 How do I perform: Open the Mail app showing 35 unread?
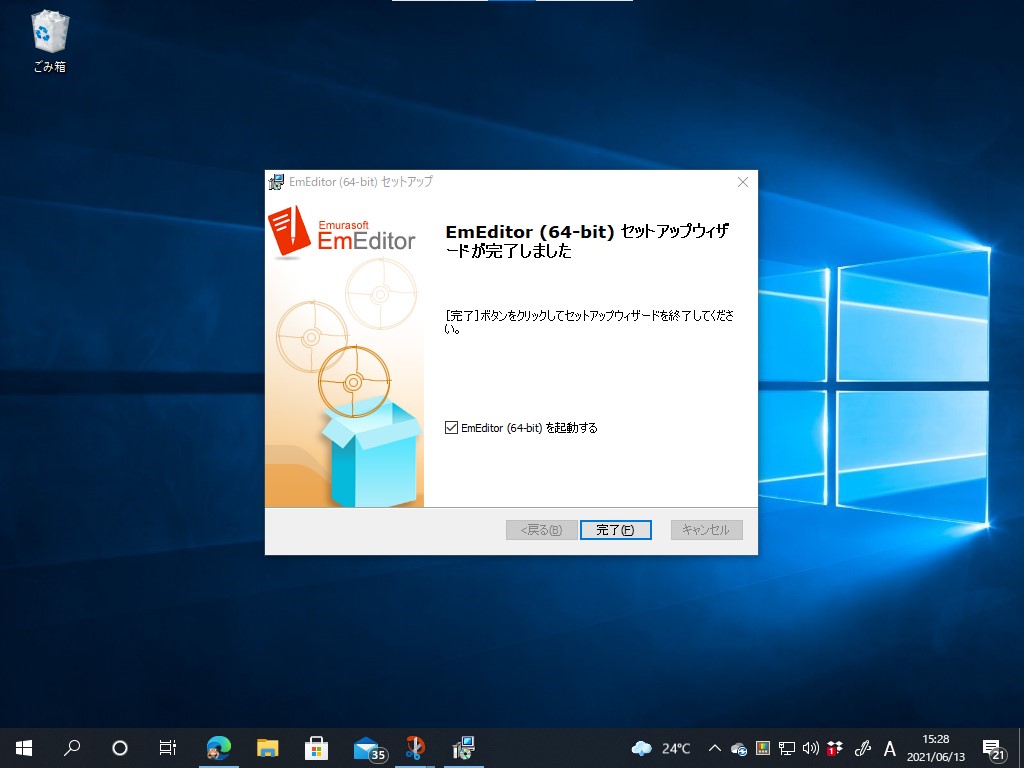365,747
